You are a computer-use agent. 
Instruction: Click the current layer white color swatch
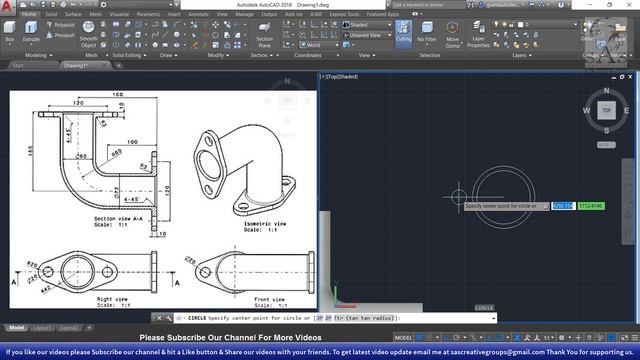(x=521, y=24)
